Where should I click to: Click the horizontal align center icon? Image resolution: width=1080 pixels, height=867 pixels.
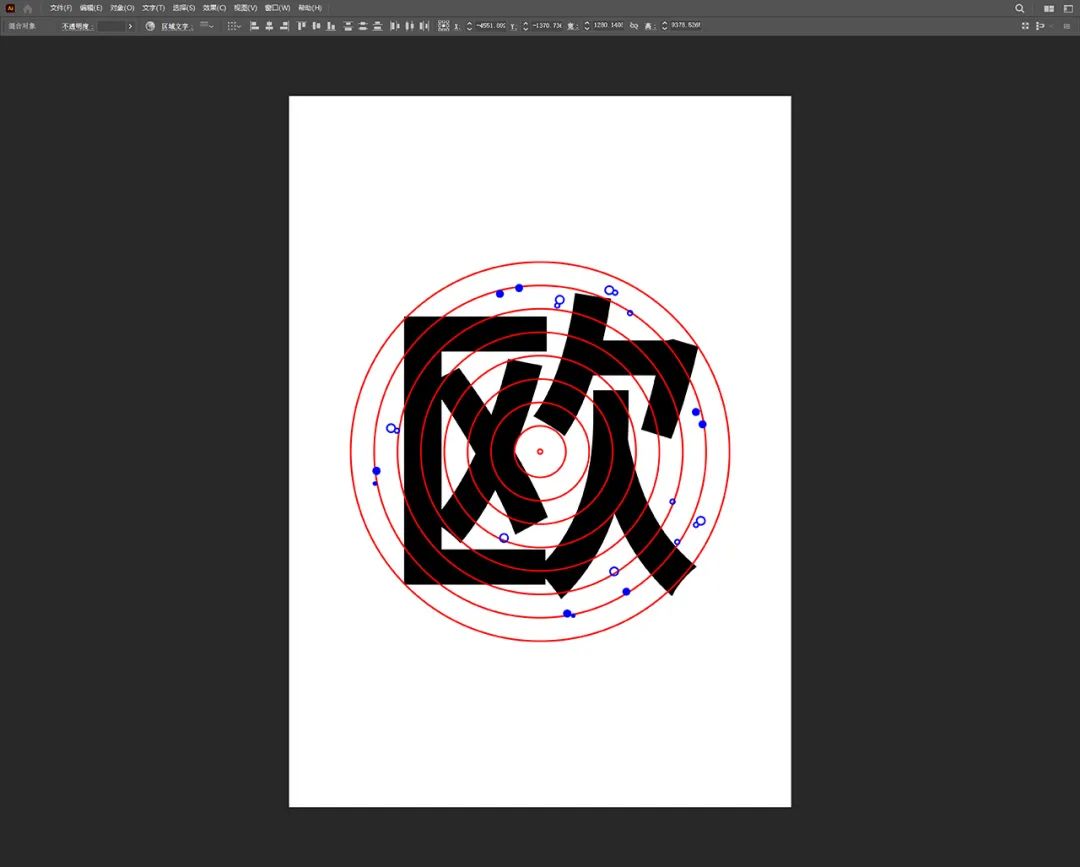click(x=269, y=26)
